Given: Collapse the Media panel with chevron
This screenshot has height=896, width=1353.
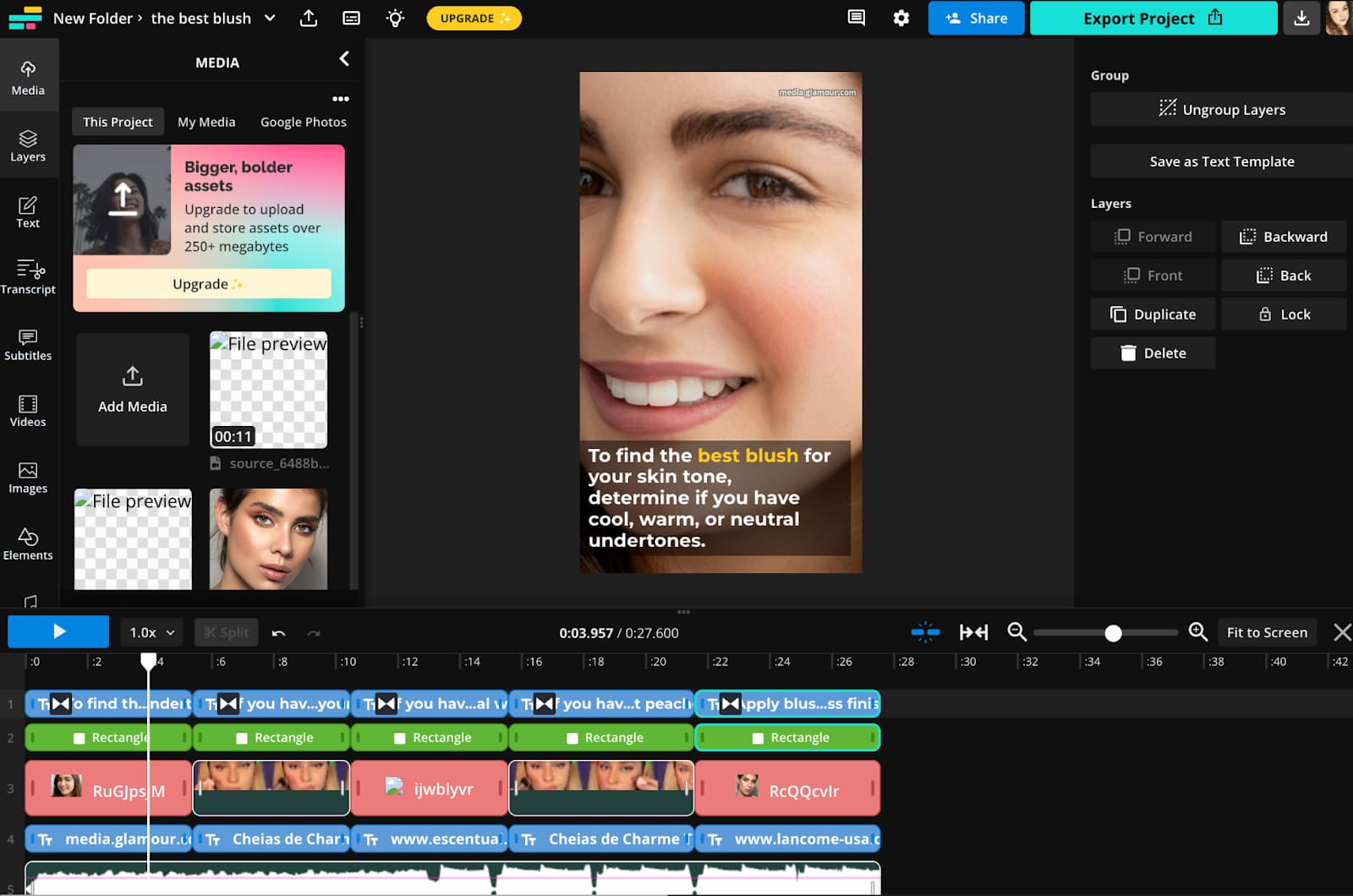Looking at the screenshot, I should pyautogui.click(x=344, y=58).
